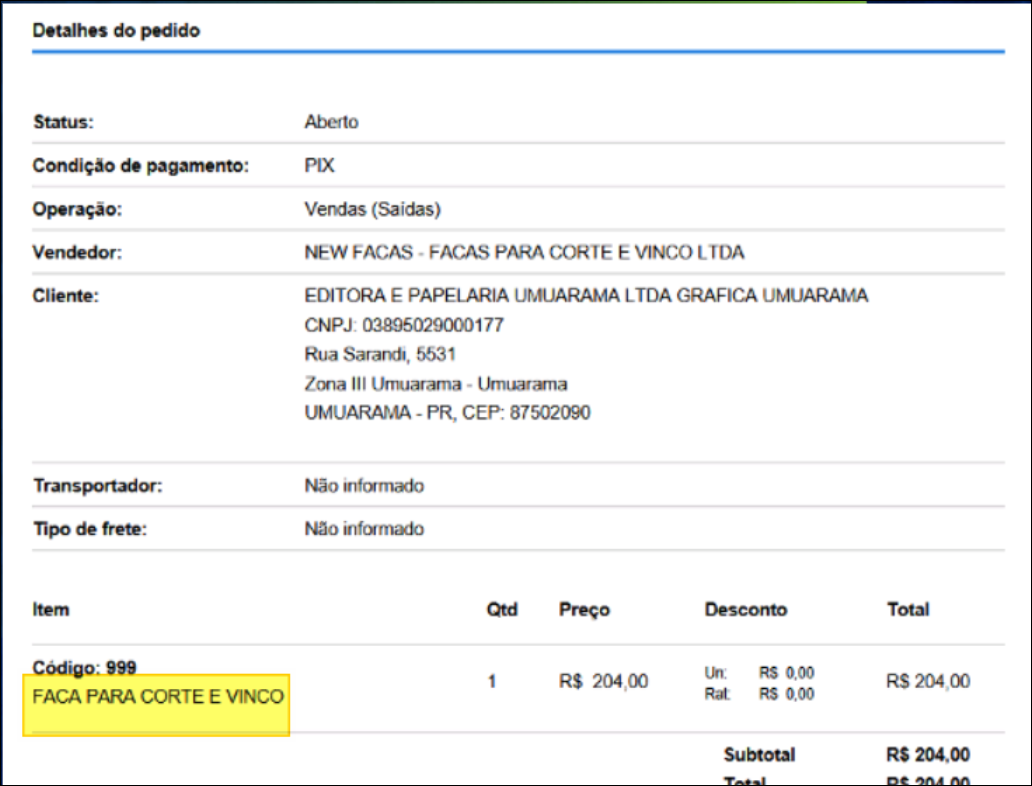Viewport: 1032px width, 786px height.
Task: Click "Não informado" in the Tipo de frete row
Action: tap(364, 529)
